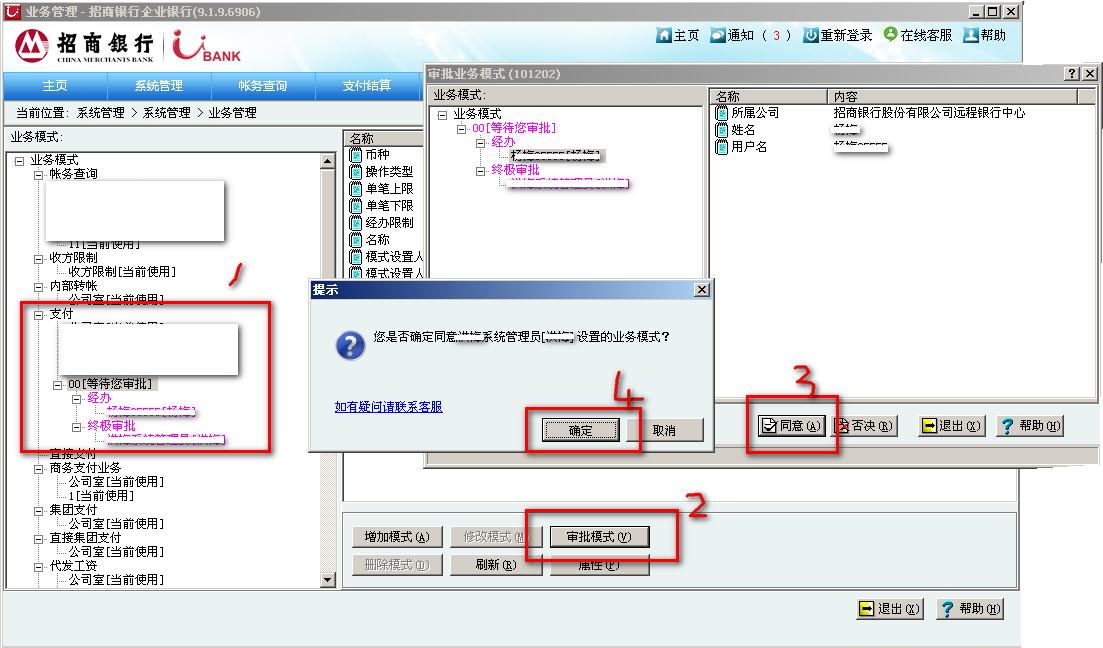This screenshot has height=648, width=1103.
Task: Select the 所属公司 row icon in dialog
Action: [x=722, y=113]
